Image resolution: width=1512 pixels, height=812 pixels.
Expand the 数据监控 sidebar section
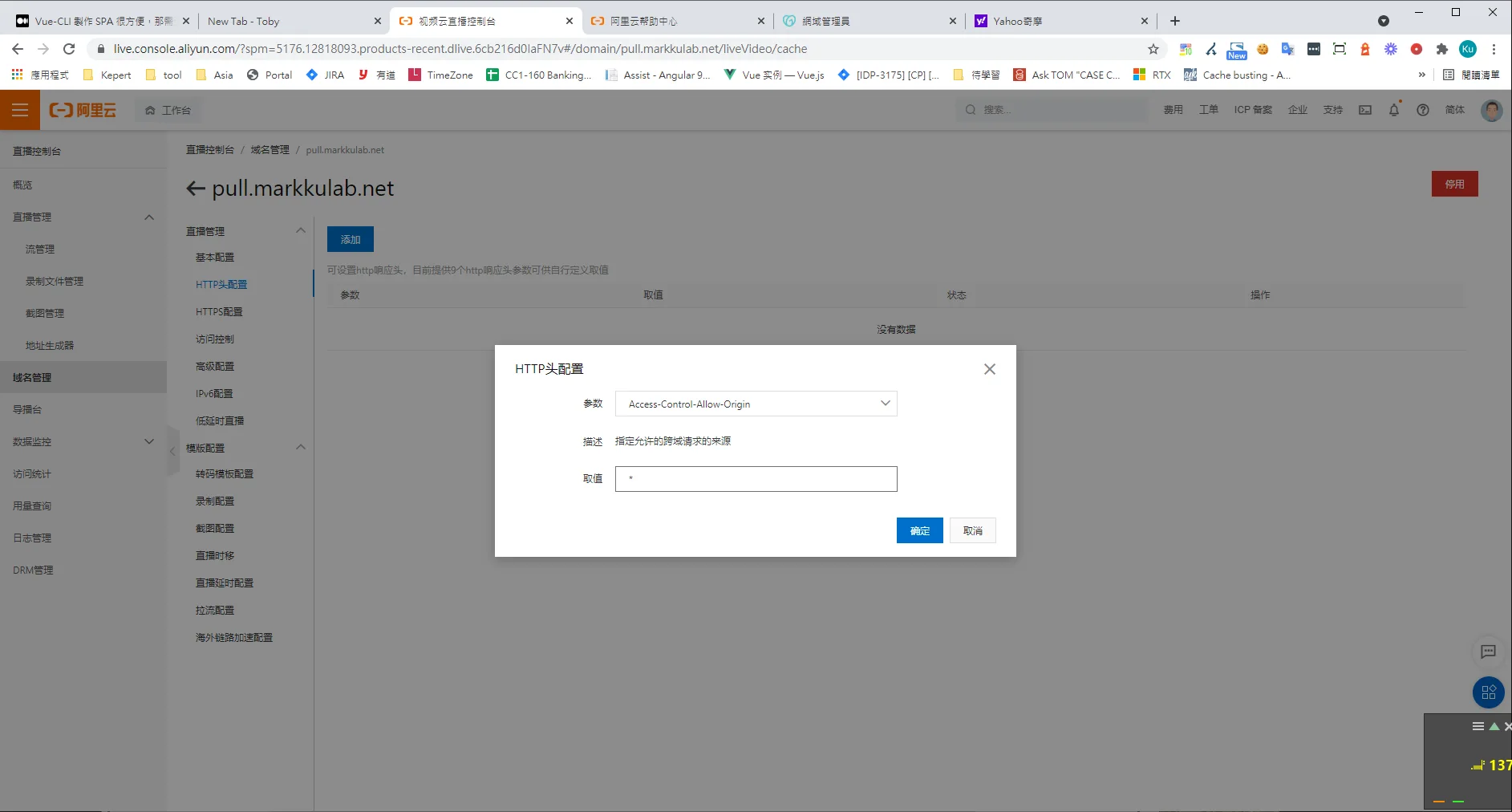pyautogui.click(x=149, y=441)
